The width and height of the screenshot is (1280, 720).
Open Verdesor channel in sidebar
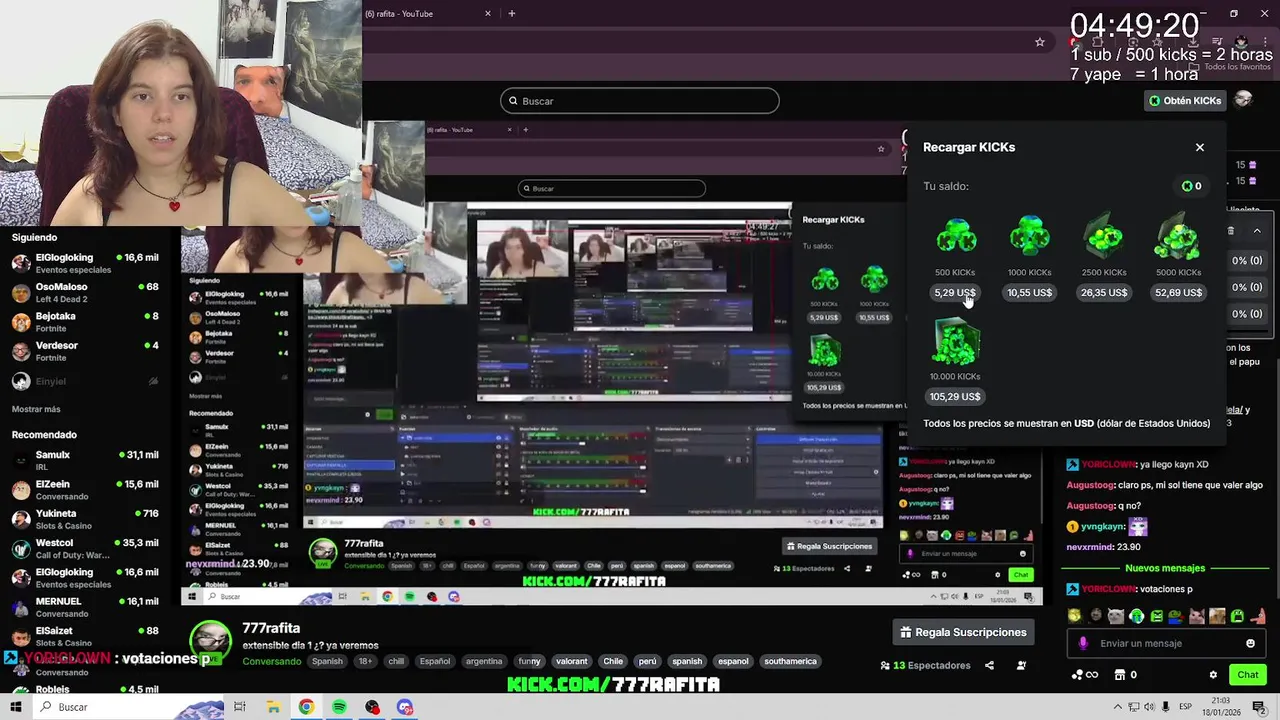click(85, 351)
